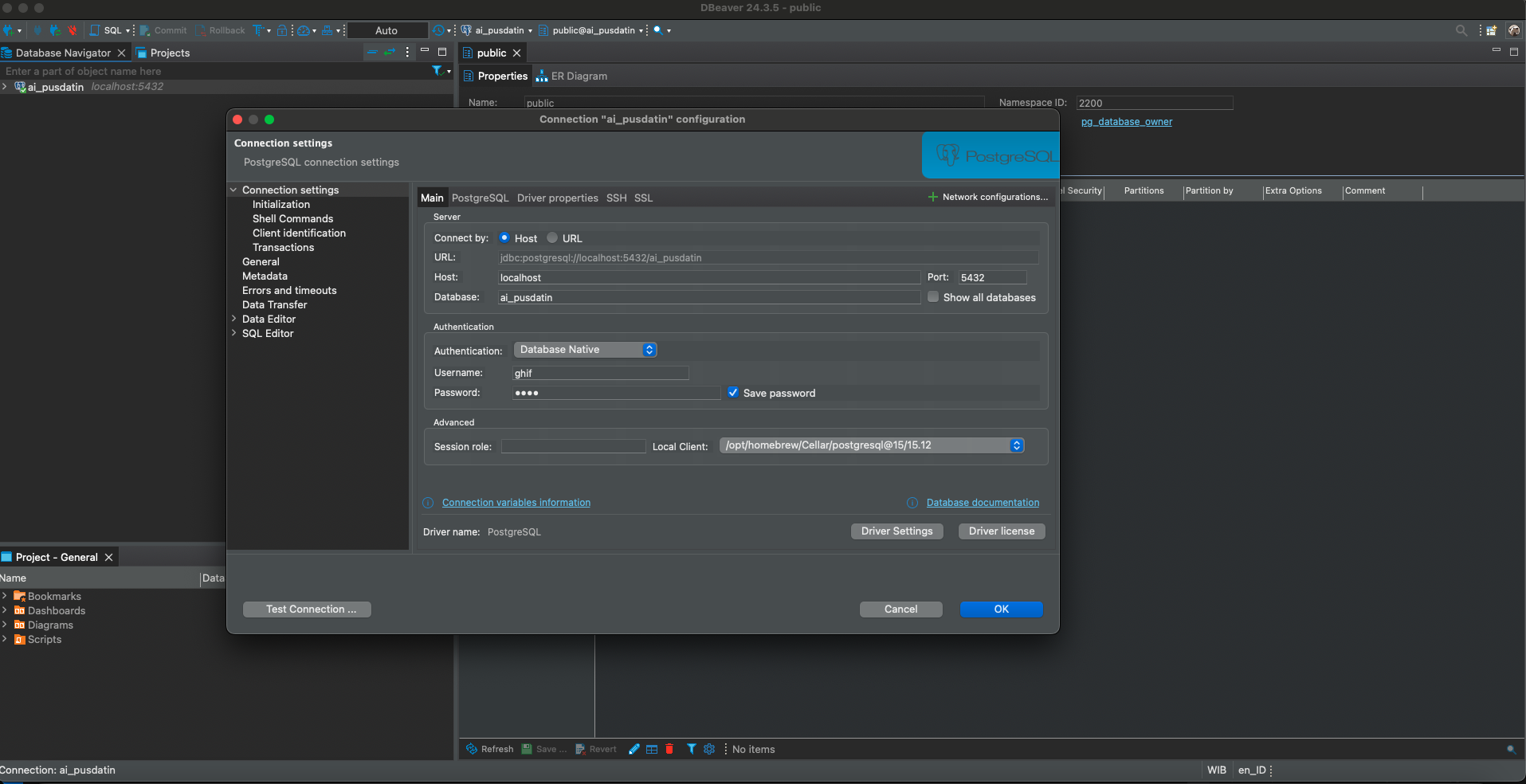Click OK to save connection configuration
The height and width of the screenshot is (784, 1526).
tap(1002, 610)
